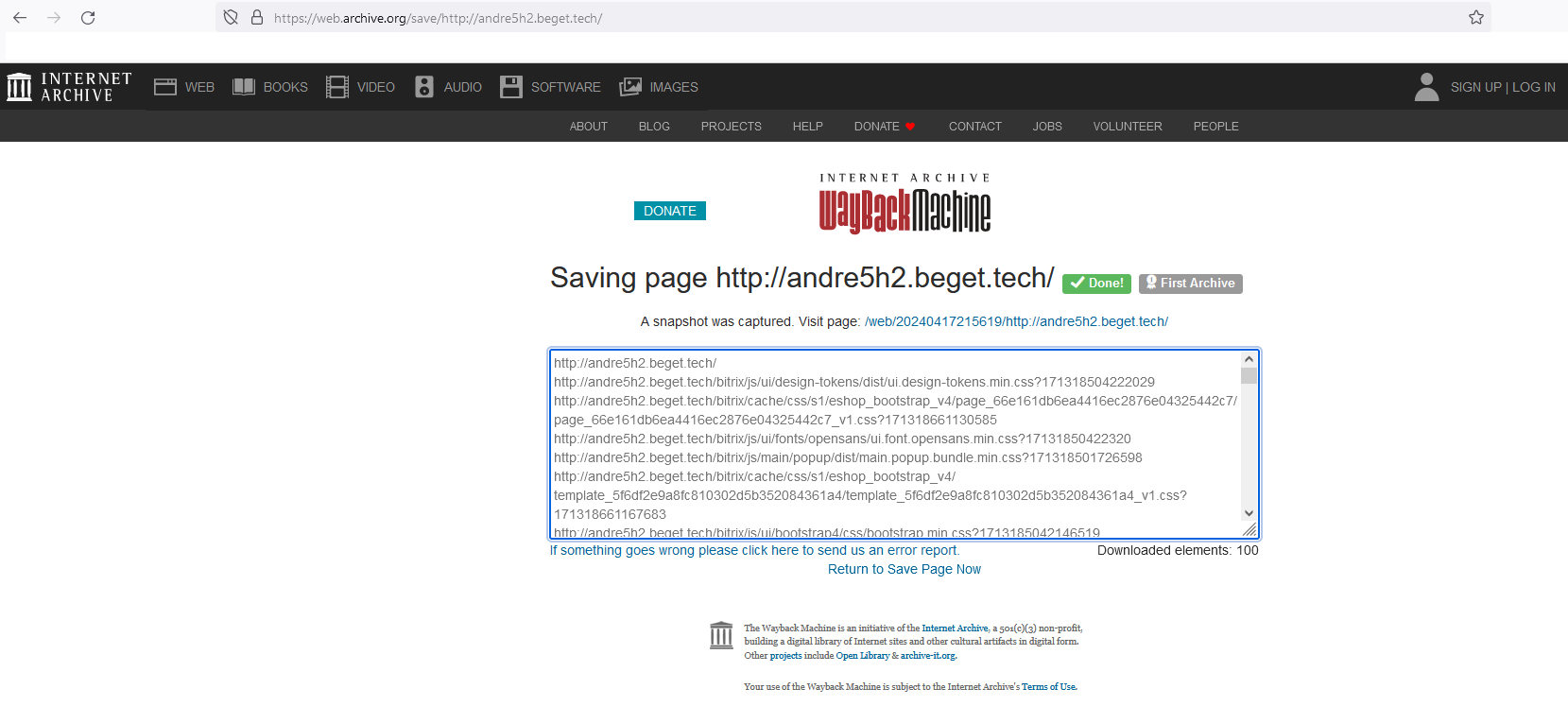Click the ui.font.opensans.min.css URL line
The height and width of the screenshot is (706, 1568).
[x=842, y=439]
